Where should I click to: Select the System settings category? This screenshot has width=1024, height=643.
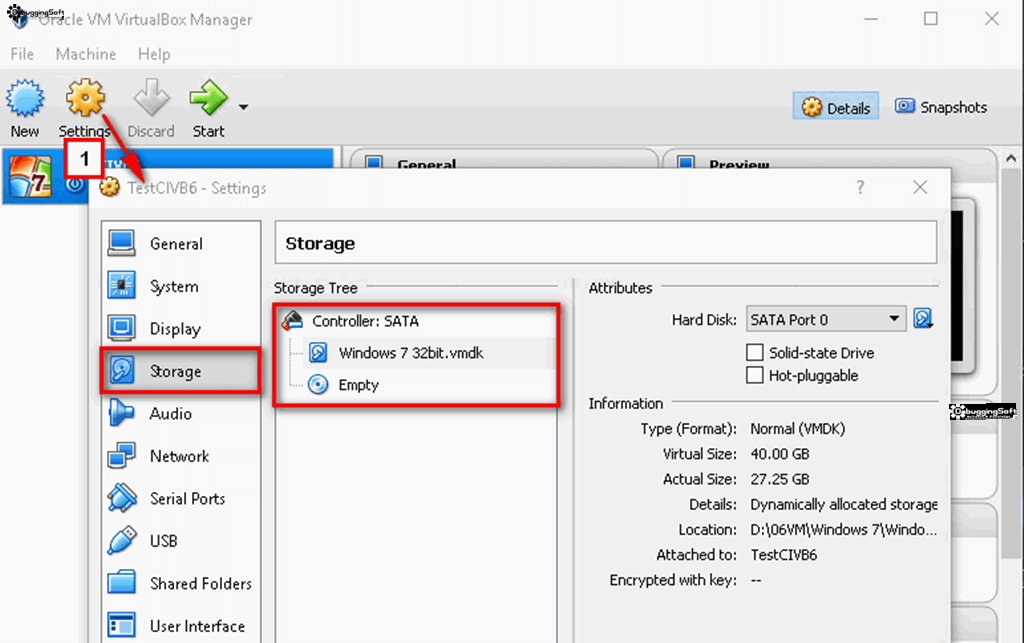[181, 286]
